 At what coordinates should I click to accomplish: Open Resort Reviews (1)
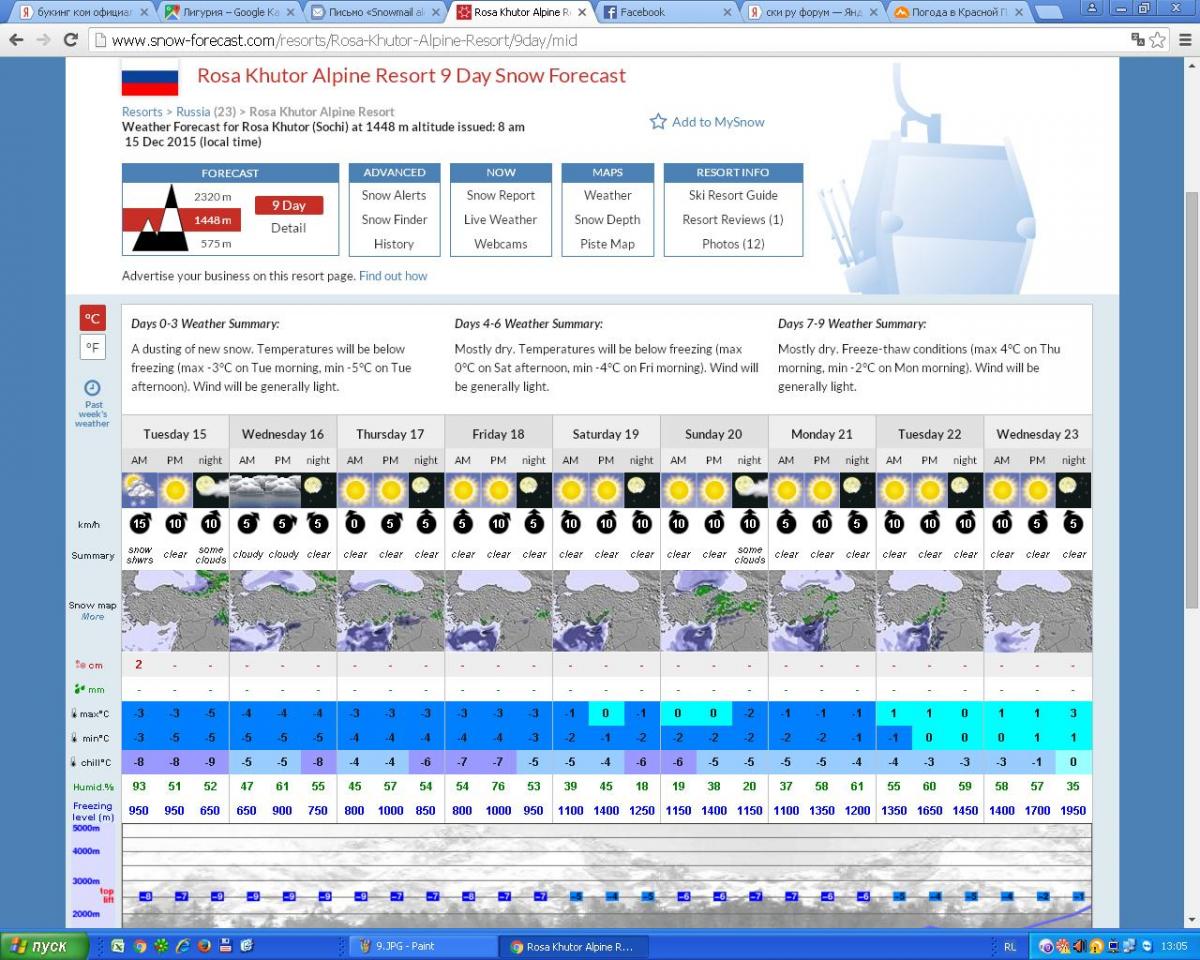click(x=733, y=220)
